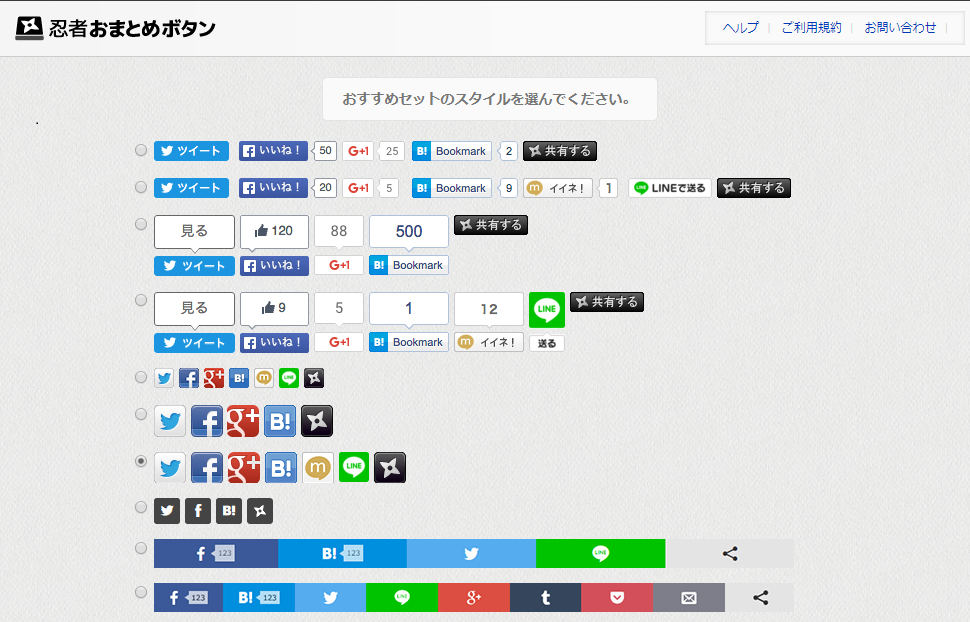Click the B! 123 segment in nine-segment bar
Image resolution: width=970 pixels, height=622 pixels.
coord(259,597)
